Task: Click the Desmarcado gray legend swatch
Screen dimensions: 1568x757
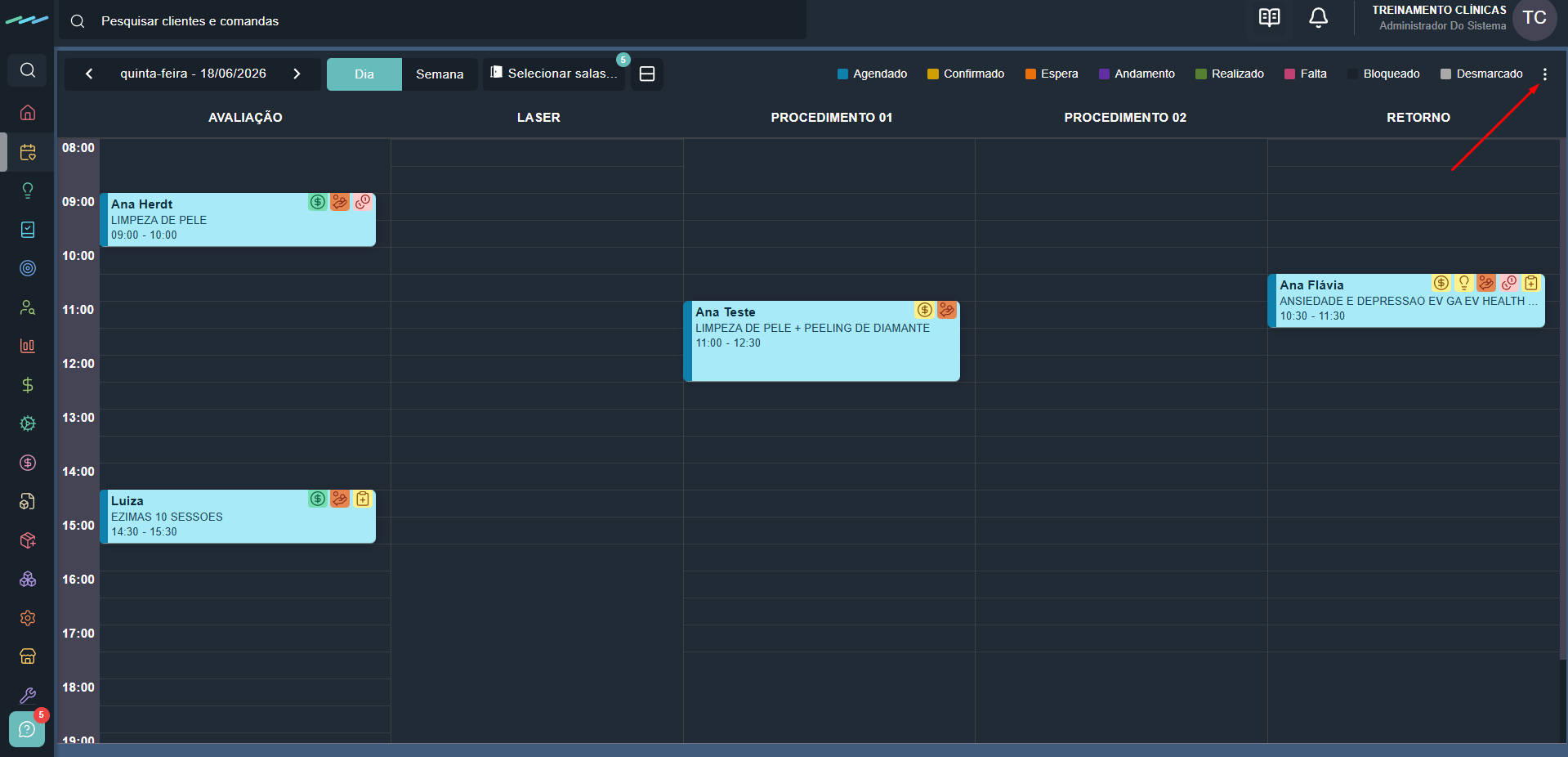Action: click(x=1445, y=74)
